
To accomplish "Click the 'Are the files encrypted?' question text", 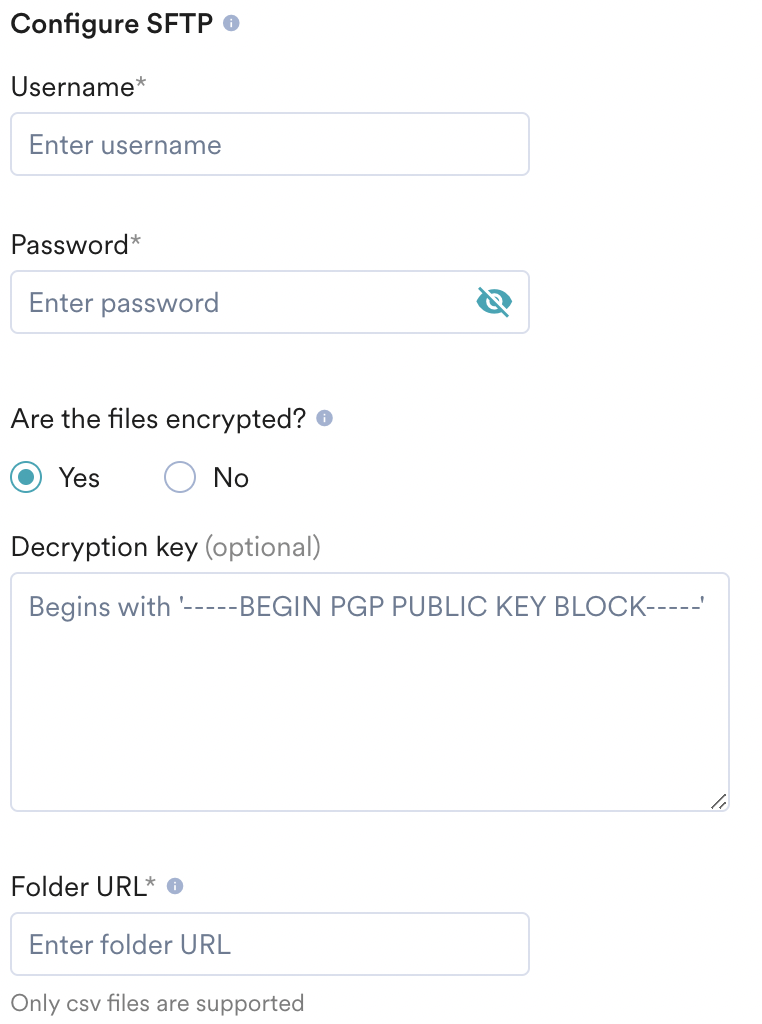I will pos(159,419).
